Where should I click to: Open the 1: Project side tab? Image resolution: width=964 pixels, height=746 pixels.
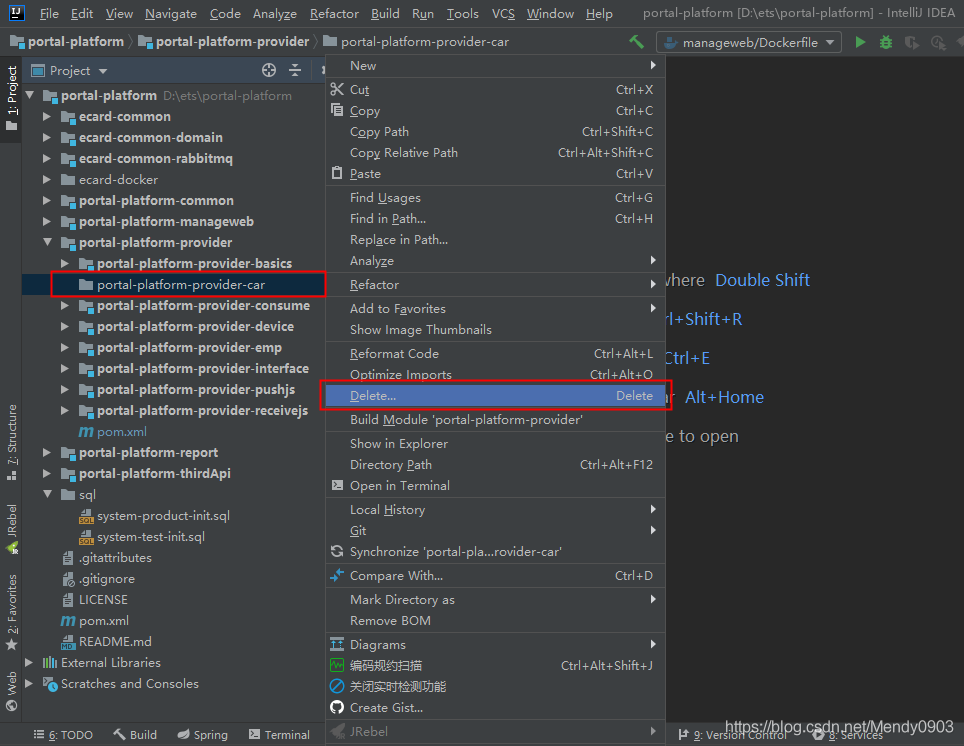[12, 98]
